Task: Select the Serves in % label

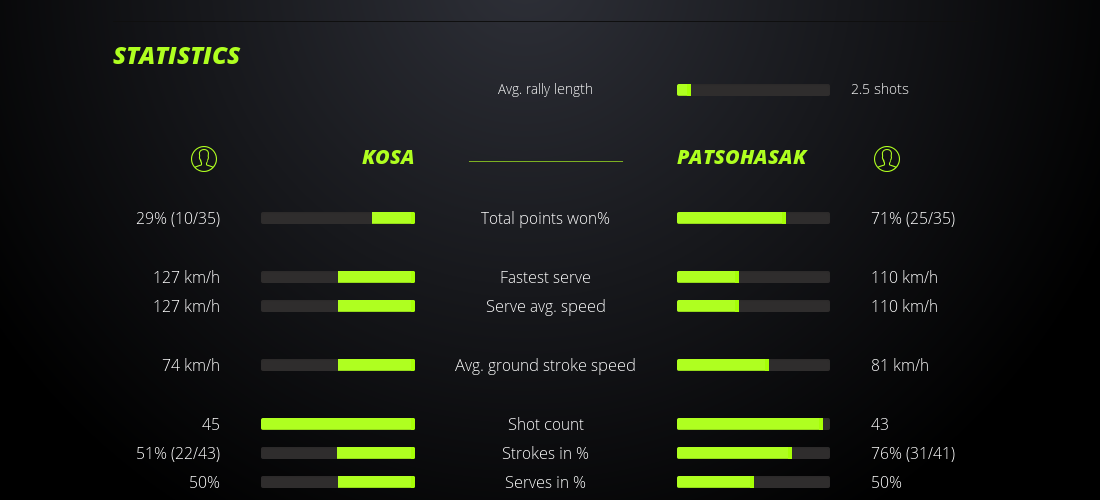Action: pyautogui.click(x=545, y=482)
